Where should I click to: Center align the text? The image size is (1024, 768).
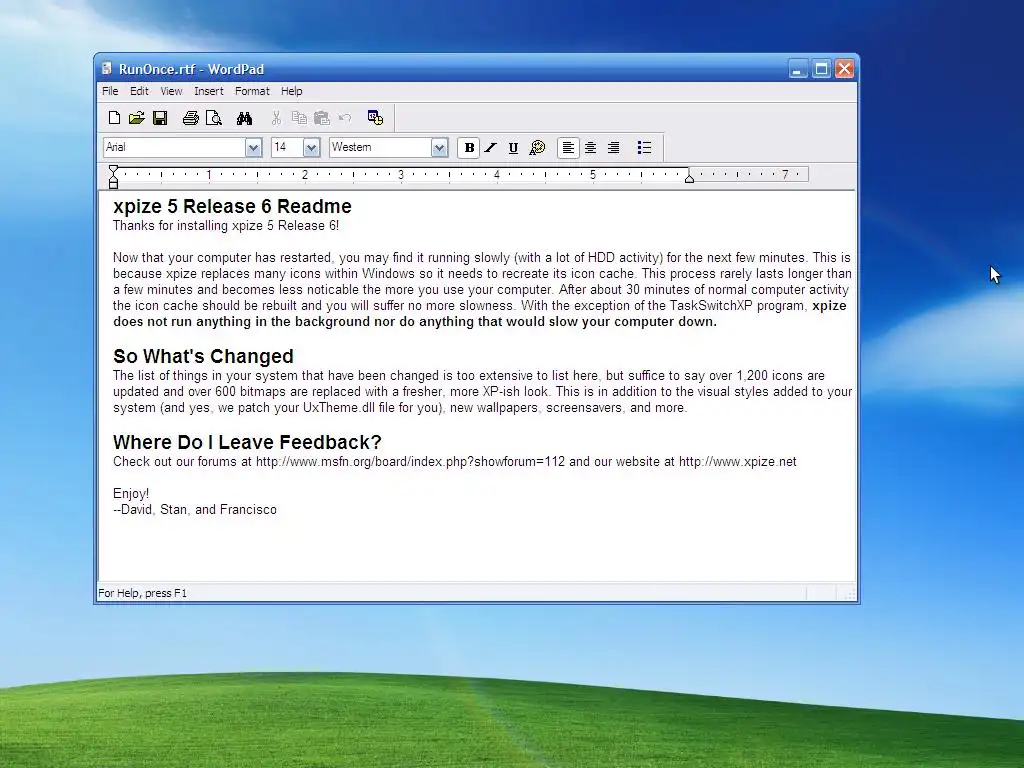(x=590, y=148)
